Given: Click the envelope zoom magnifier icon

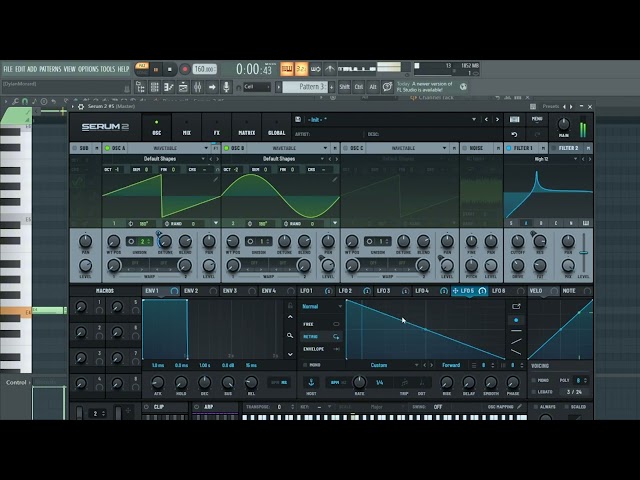Looking at the screenshot, I should tap(290, 336).
